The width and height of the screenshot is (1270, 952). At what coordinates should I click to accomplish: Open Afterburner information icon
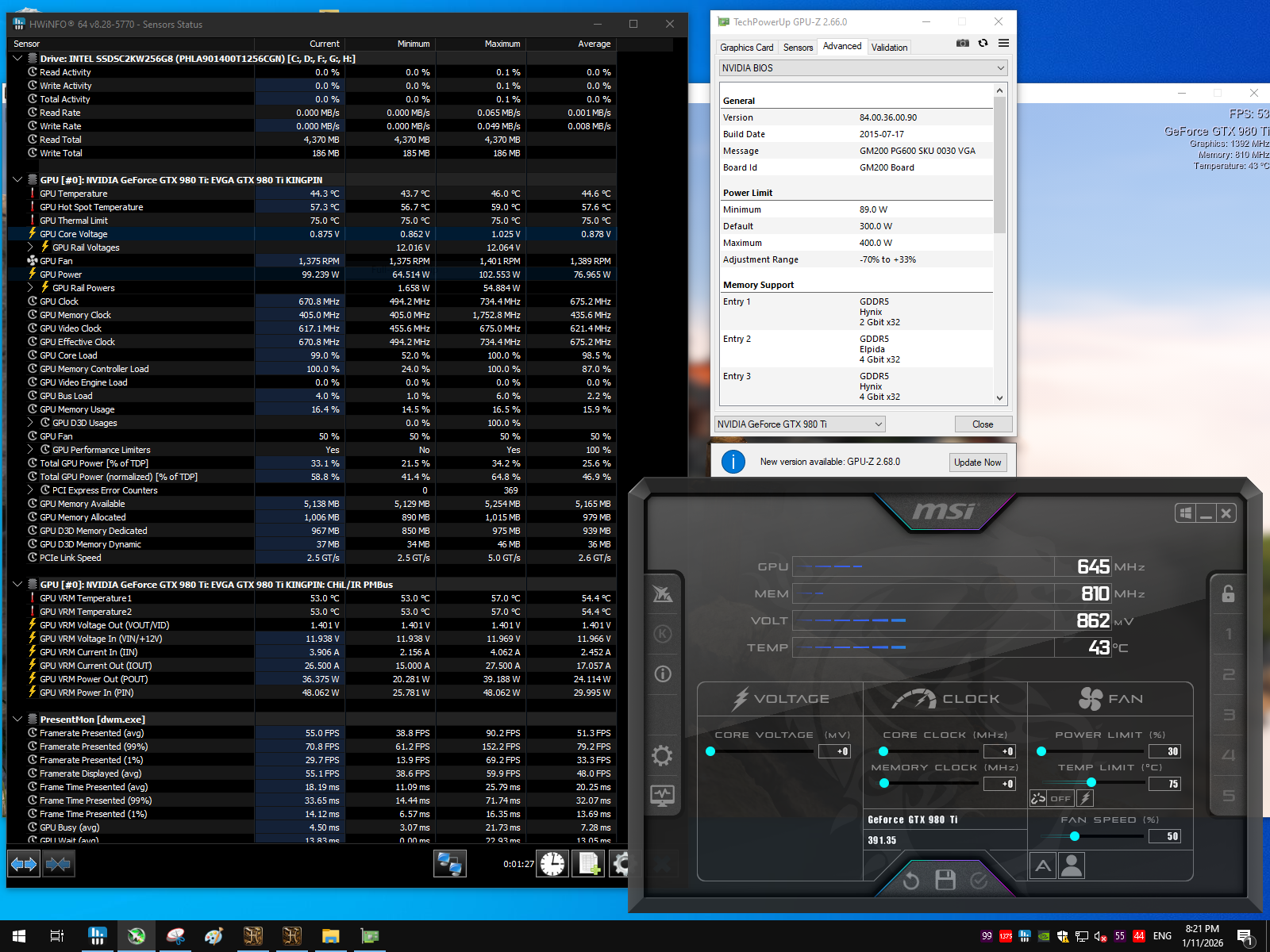(x=663, y=674)
